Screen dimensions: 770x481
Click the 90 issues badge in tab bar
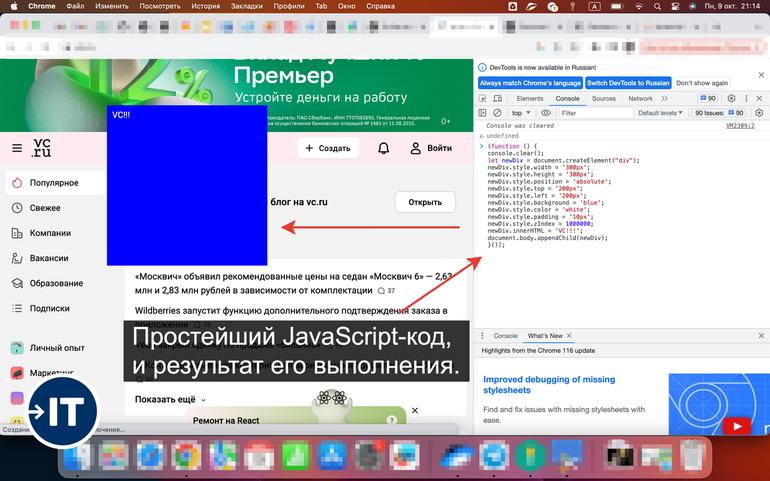[x=708, y=99]
